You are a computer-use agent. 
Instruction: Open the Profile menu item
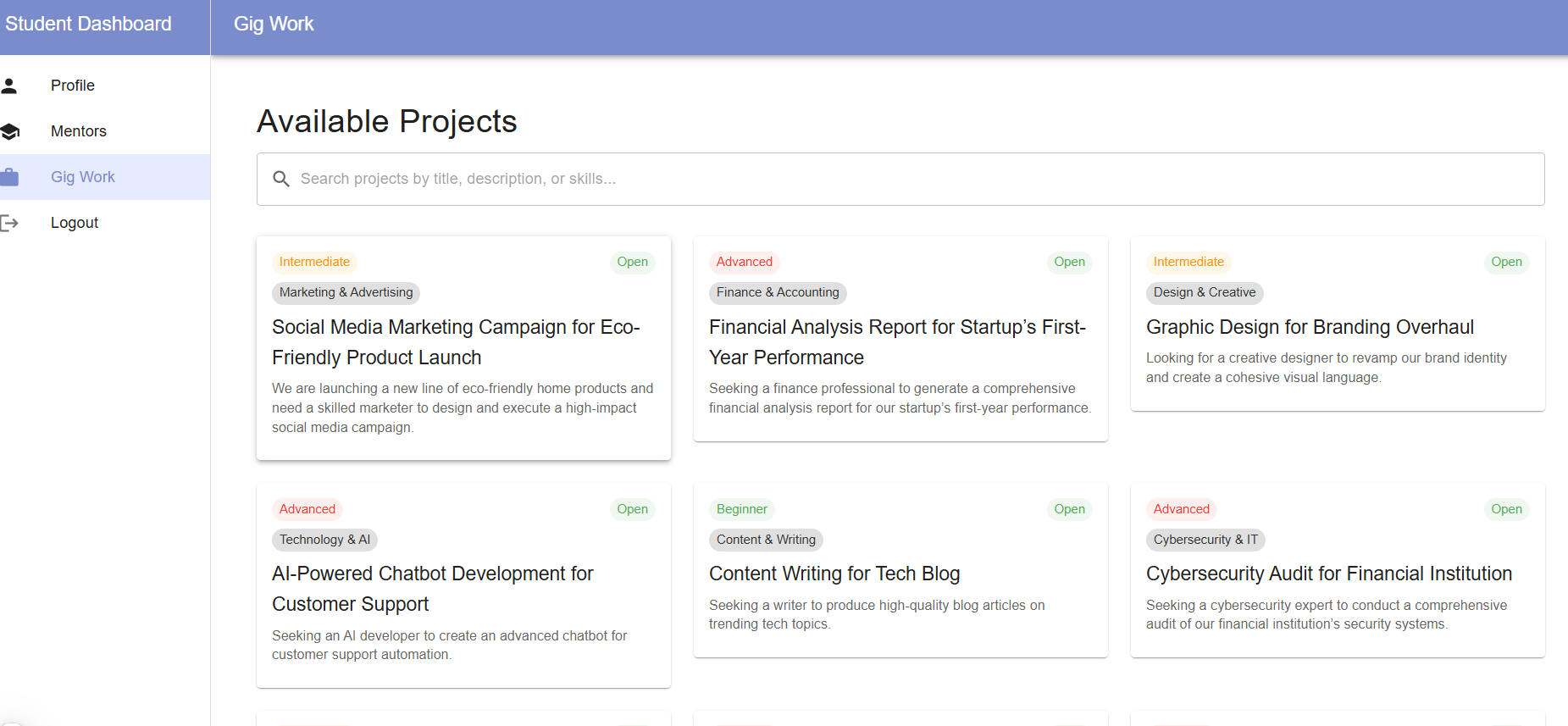pyautogui.click(x=73, y=86)
